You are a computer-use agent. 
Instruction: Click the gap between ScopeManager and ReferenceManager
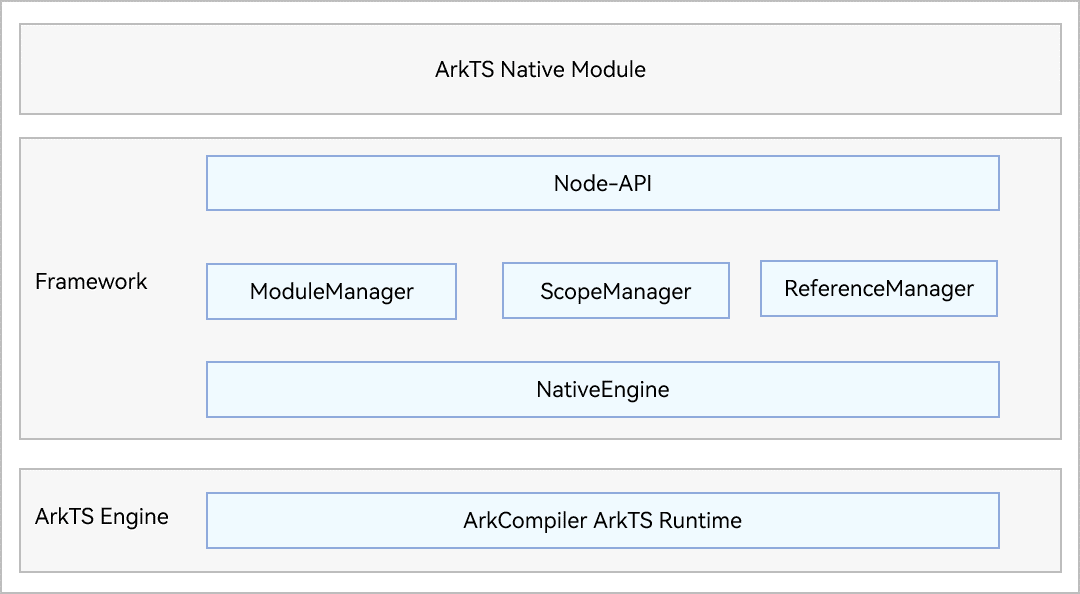tap(745, 291)
